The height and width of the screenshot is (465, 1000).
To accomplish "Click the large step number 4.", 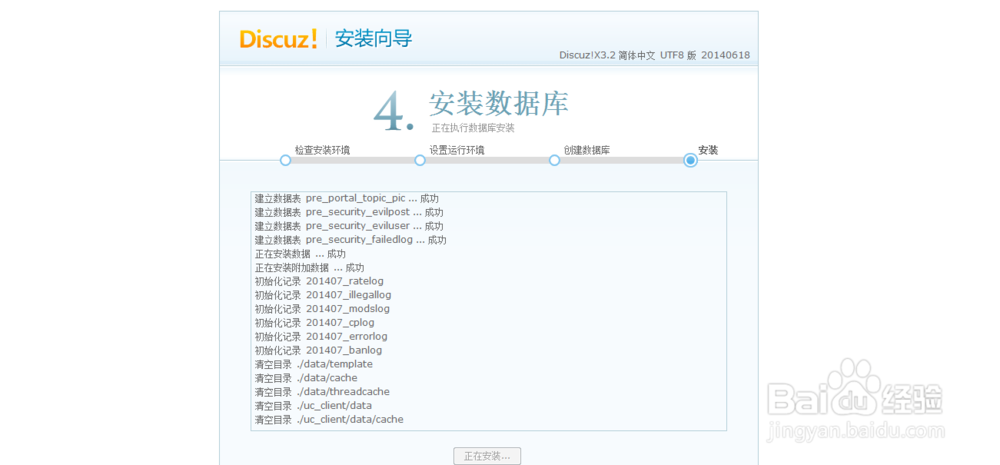I will [392, 112].
